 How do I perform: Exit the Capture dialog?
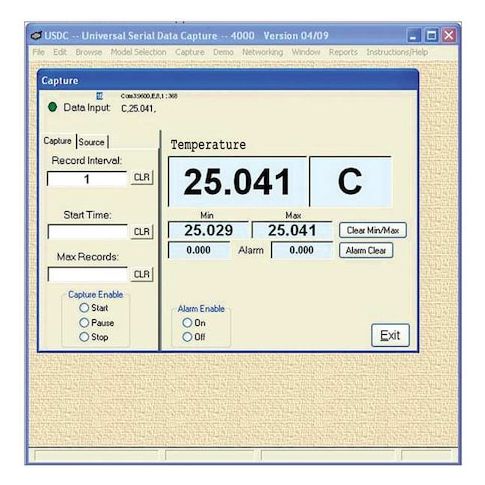coord(390,335)
